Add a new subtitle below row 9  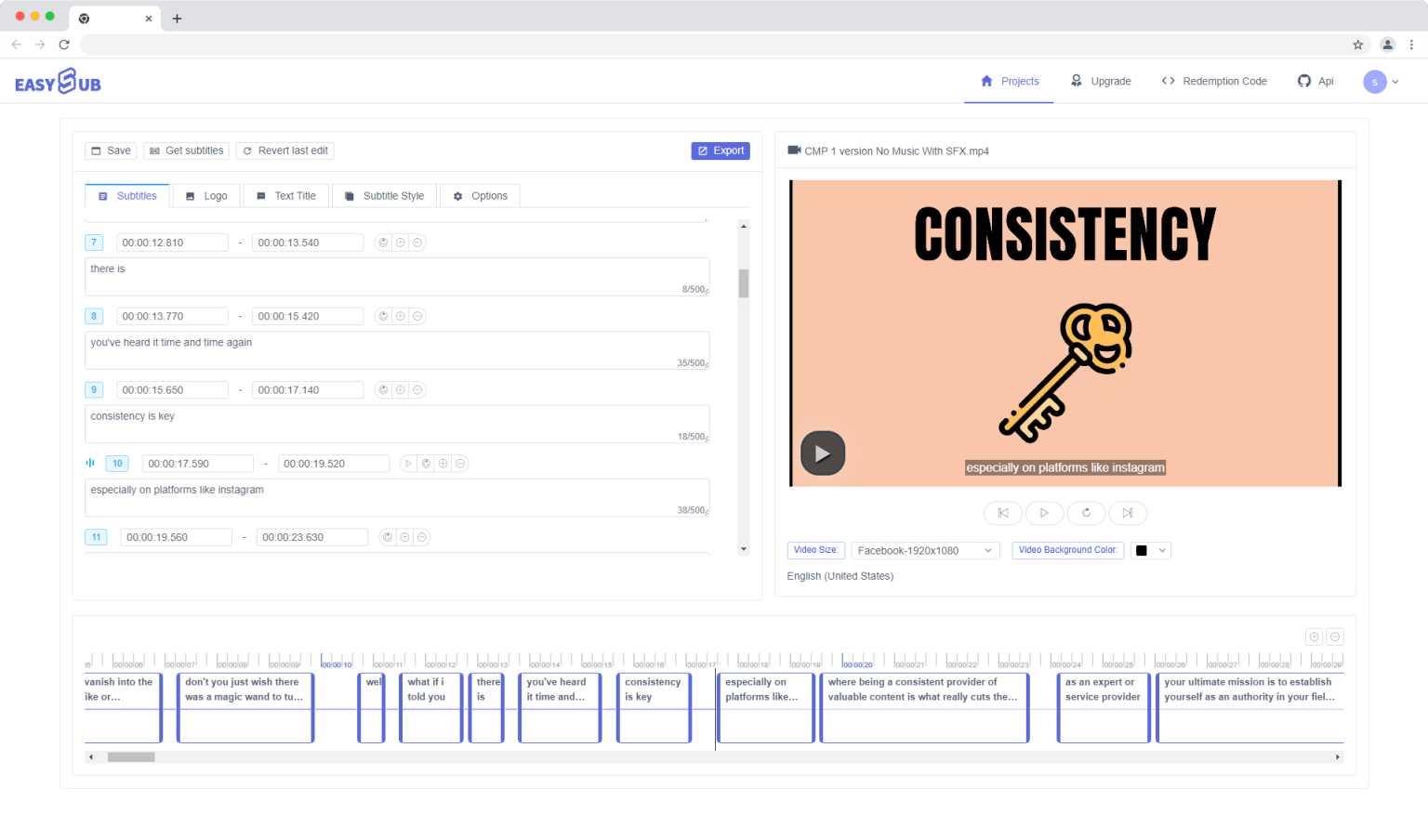[400, 389]
